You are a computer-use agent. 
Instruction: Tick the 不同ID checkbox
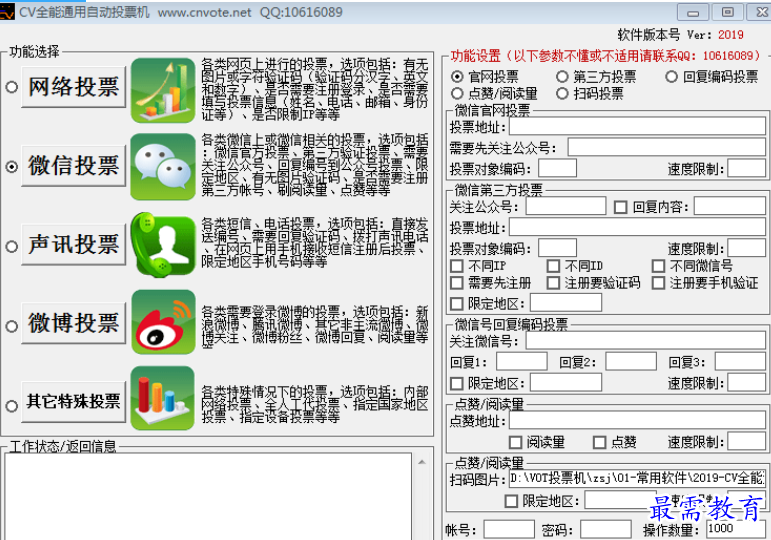pyautogui.click(x=554, y=266)
